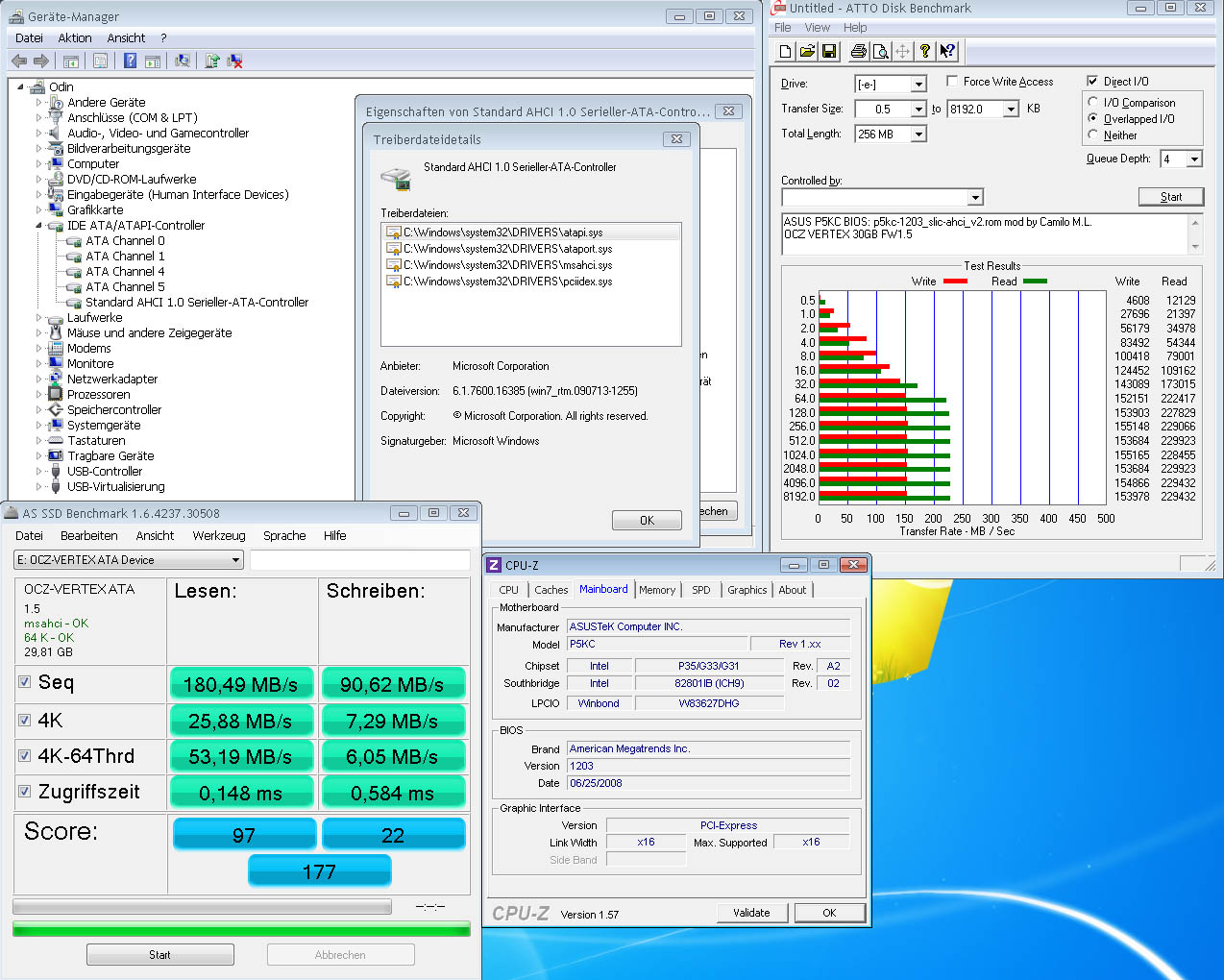Select the Overlapped I/O radio button
The width and height of the screenshot is (1224, 980).
(1093, 118)
